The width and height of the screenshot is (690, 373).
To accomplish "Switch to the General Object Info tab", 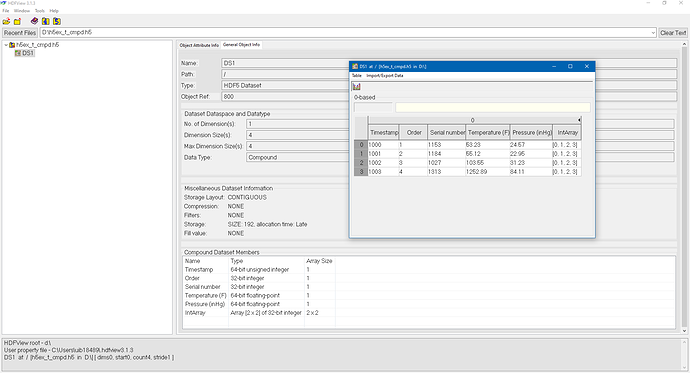I will click(241, 45).
